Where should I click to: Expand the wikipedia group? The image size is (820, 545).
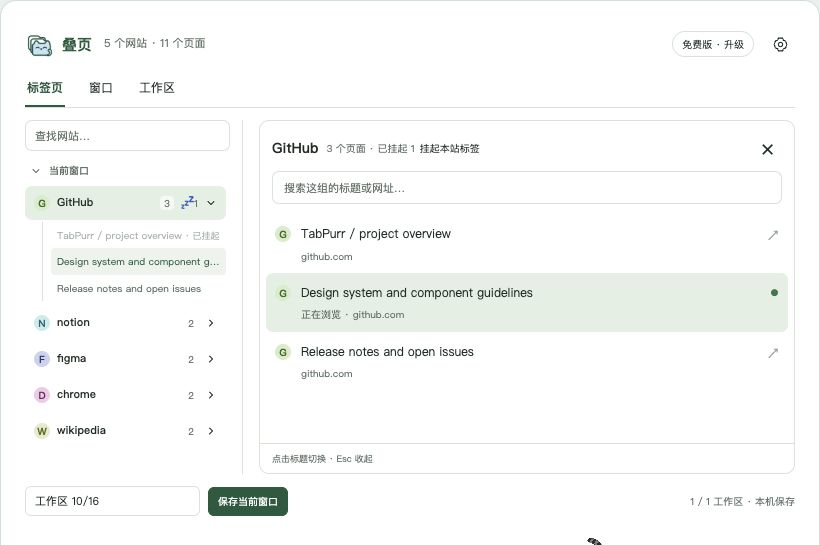[211, 431]
